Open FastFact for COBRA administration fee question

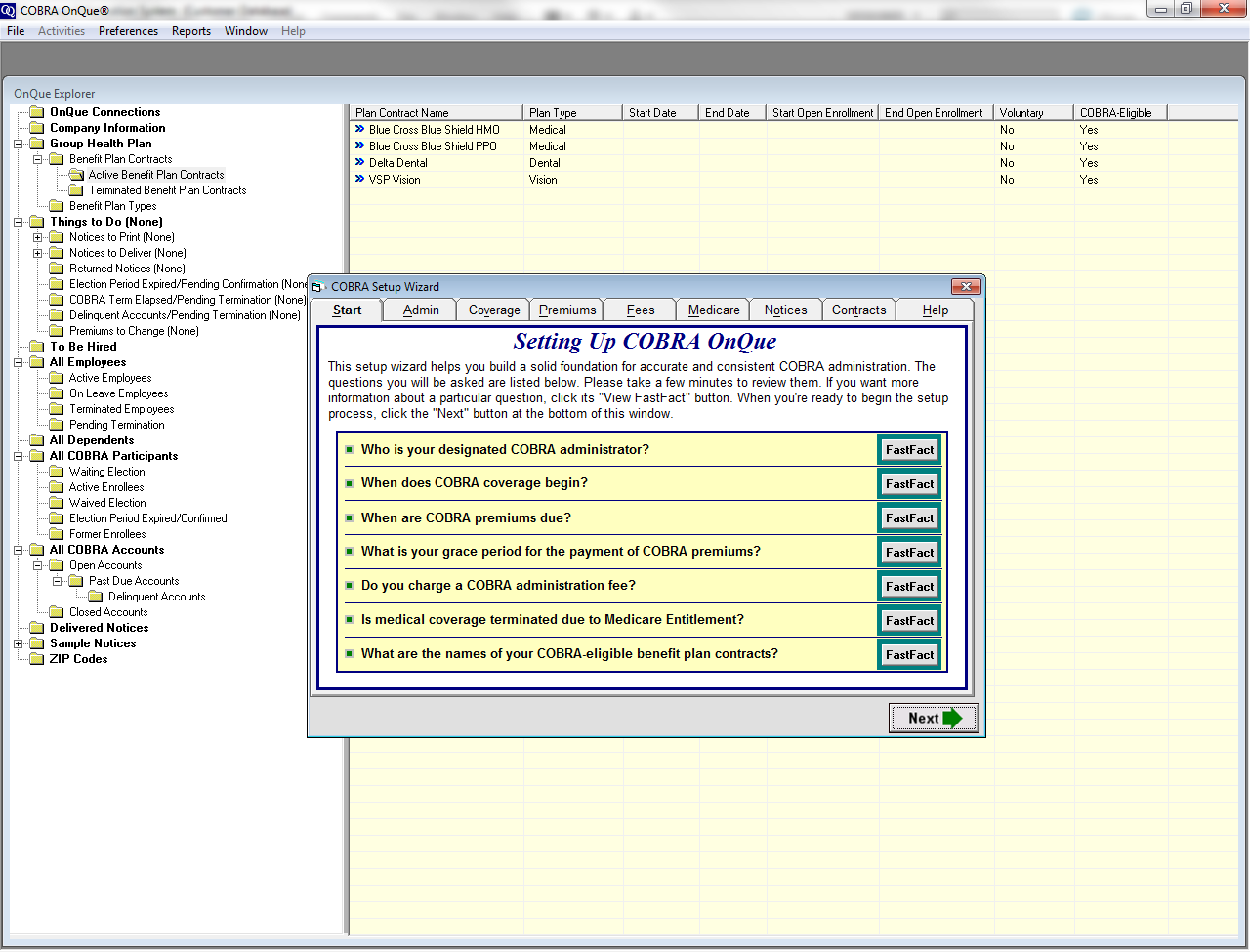point(909,587)
